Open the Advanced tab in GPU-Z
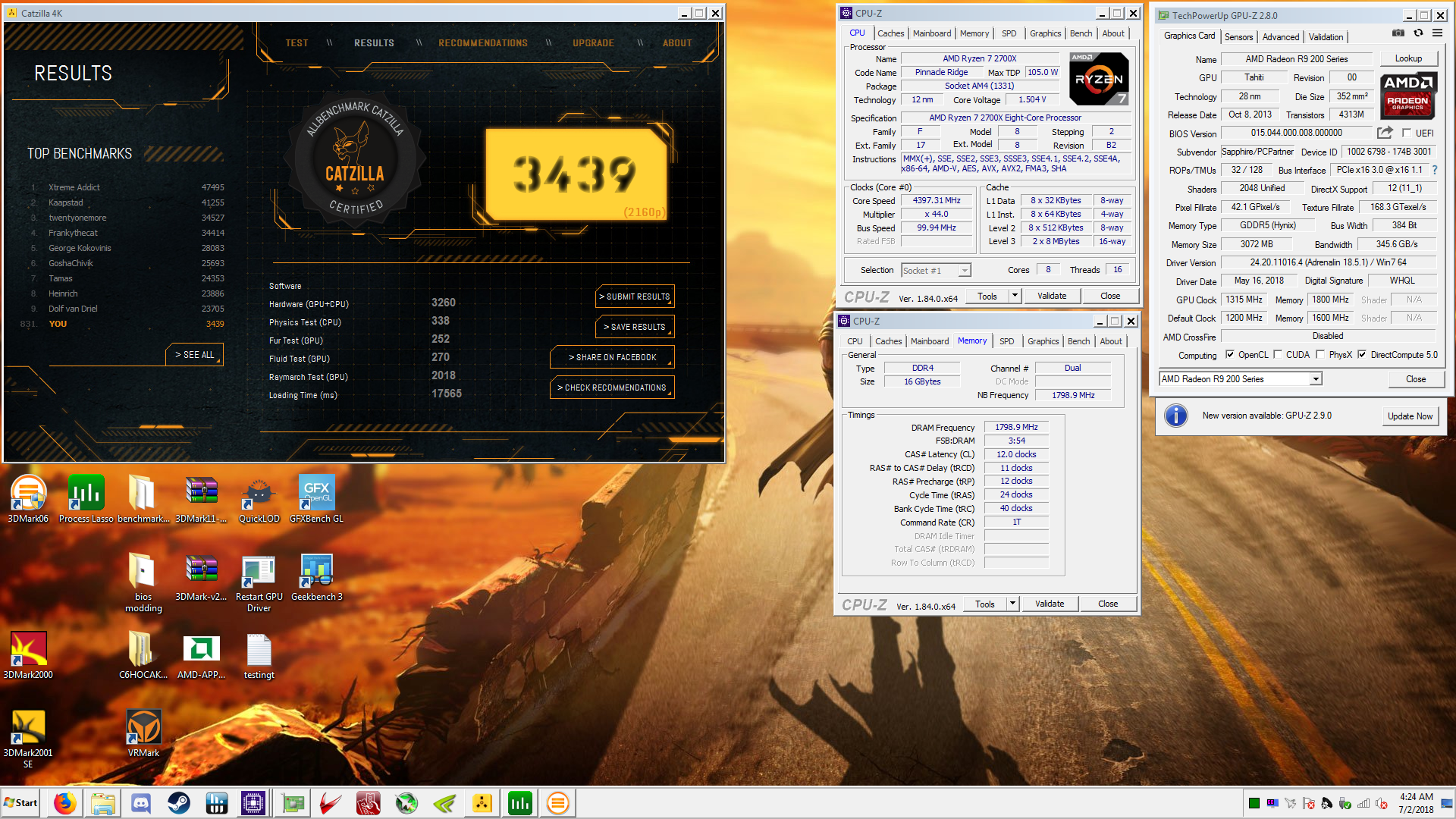This screenshot has width=1456, height=819. 1281,36
